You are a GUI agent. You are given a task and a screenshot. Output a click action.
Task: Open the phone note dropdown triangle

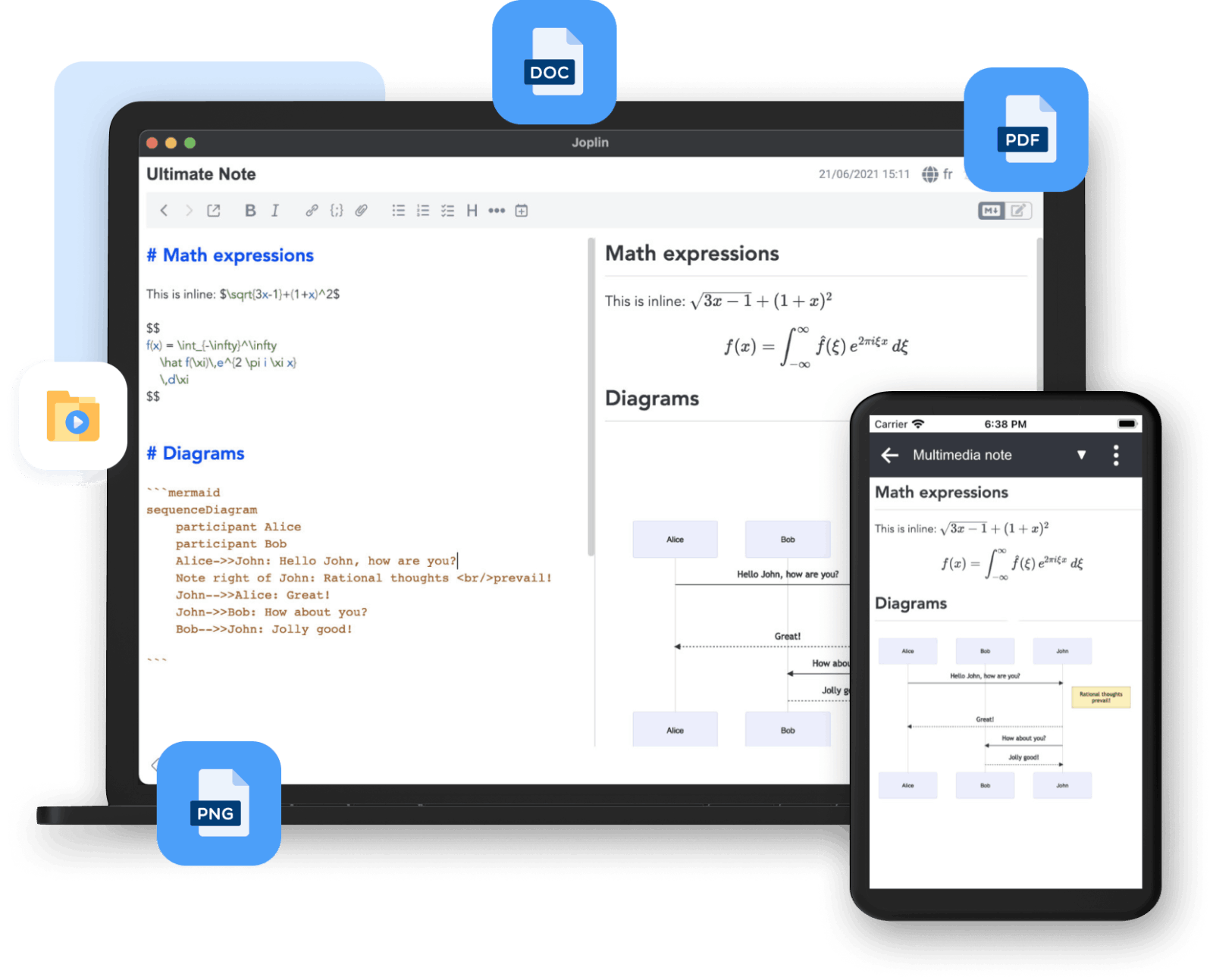click(x=1082, y=455)
